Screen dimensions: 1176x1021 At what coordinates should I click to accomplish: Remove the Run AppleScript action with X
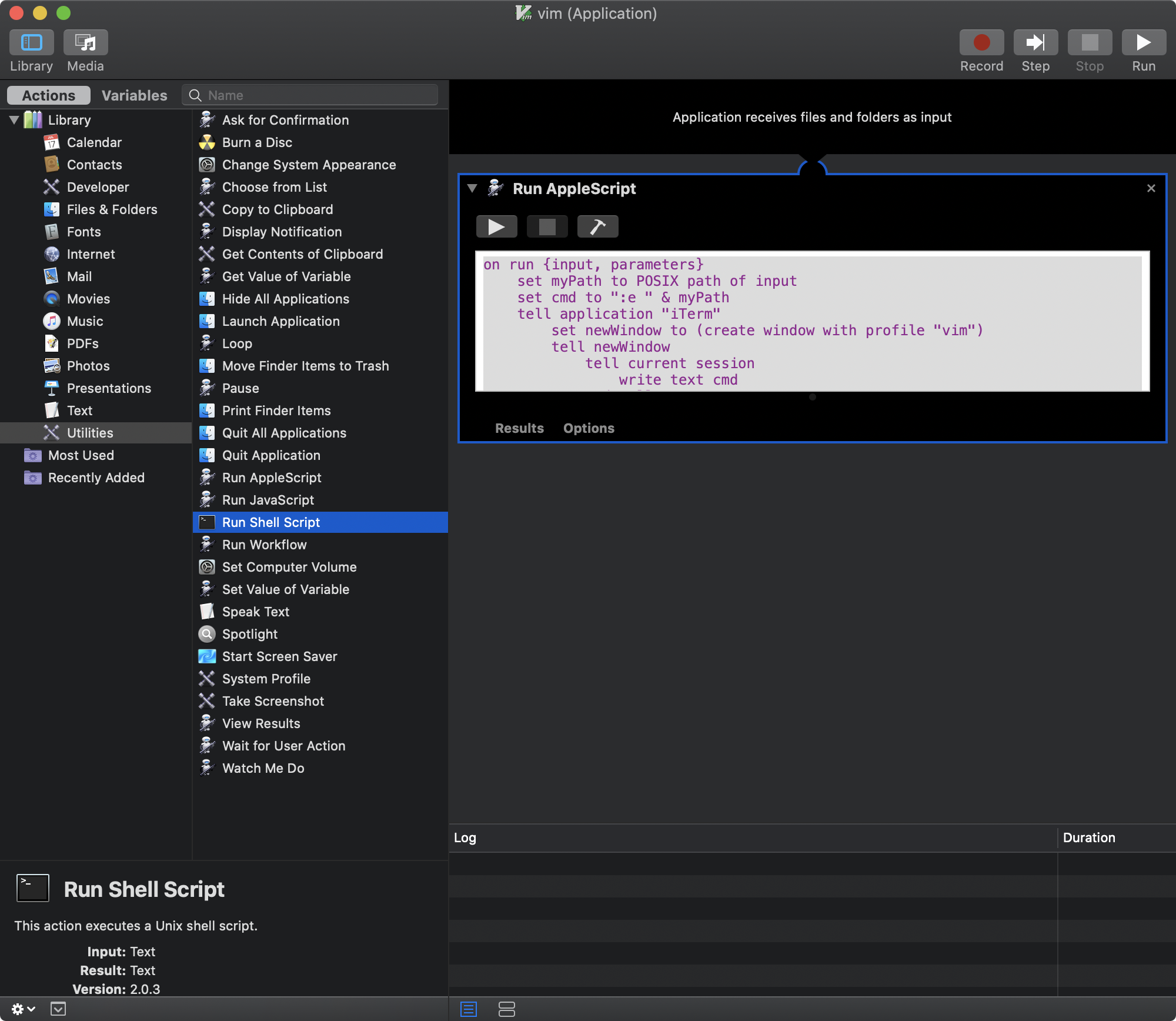[1151, 188]
